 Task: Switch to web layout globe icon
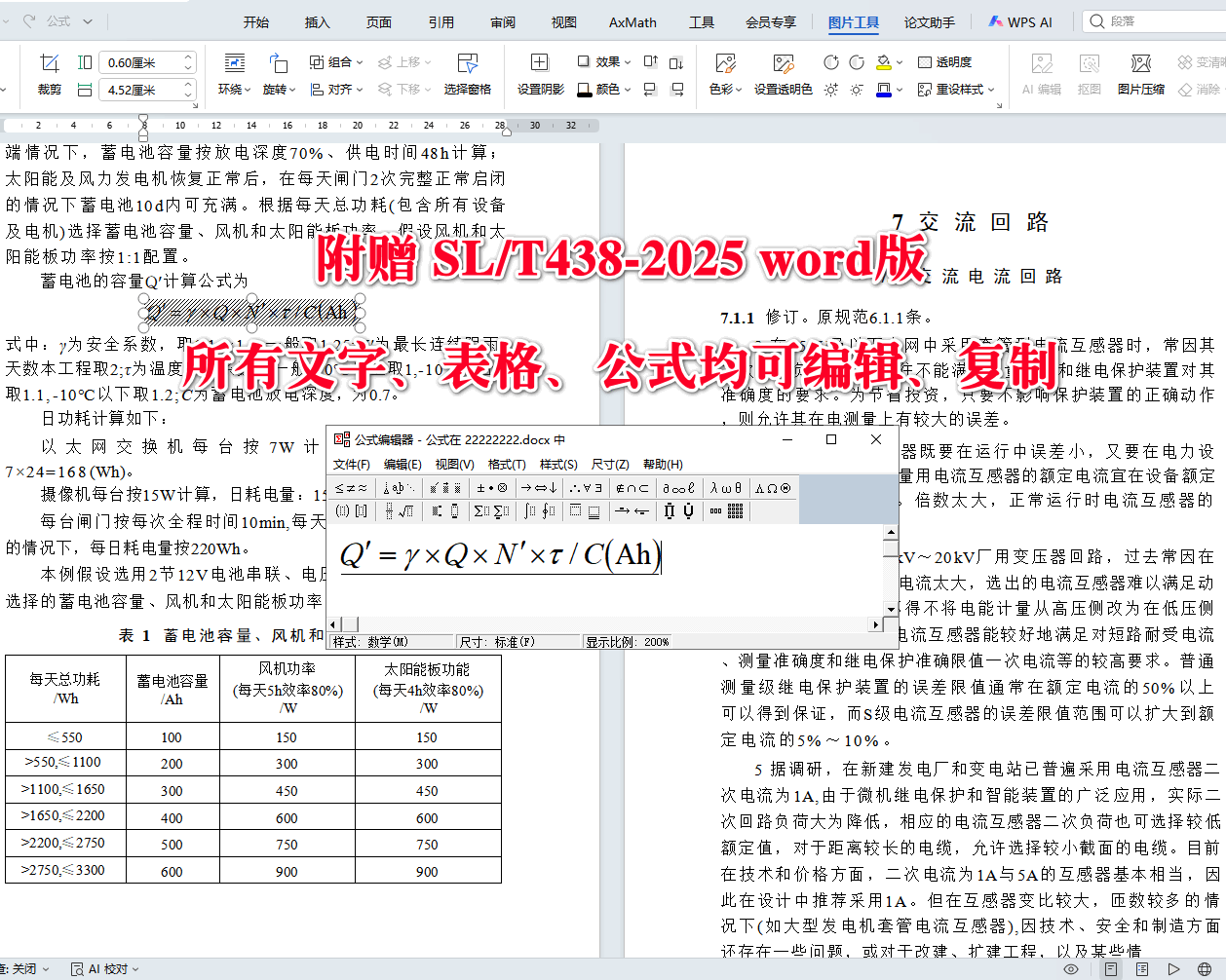coord(1206,969)
